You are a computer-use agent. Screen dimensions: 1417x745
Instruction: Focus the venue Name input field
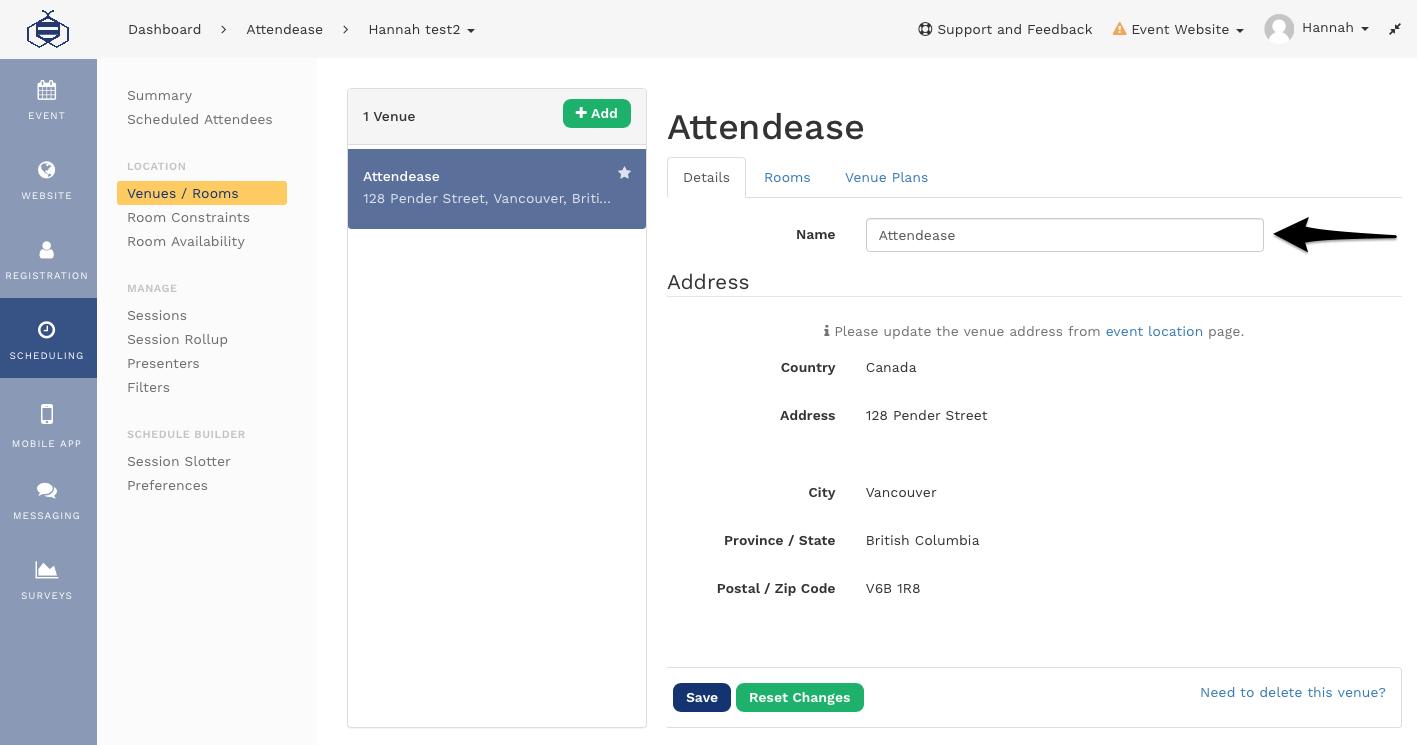(x=1065, y=235)
